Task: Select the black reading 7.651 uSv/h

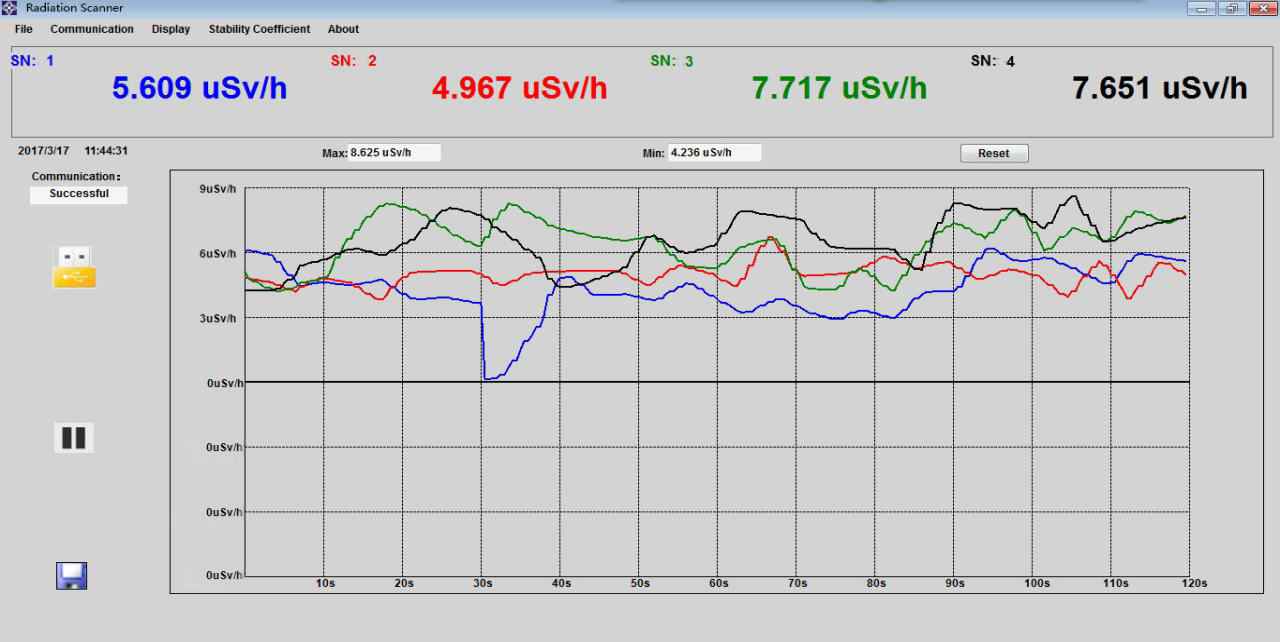Action: click(x=1160, y=88)
